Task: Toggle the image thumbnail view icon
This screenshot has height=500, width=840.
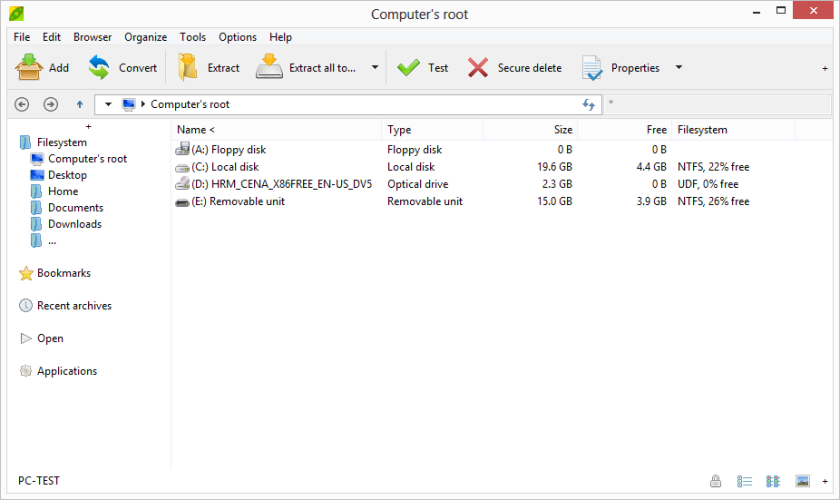Action: click(x=802, y=481)
